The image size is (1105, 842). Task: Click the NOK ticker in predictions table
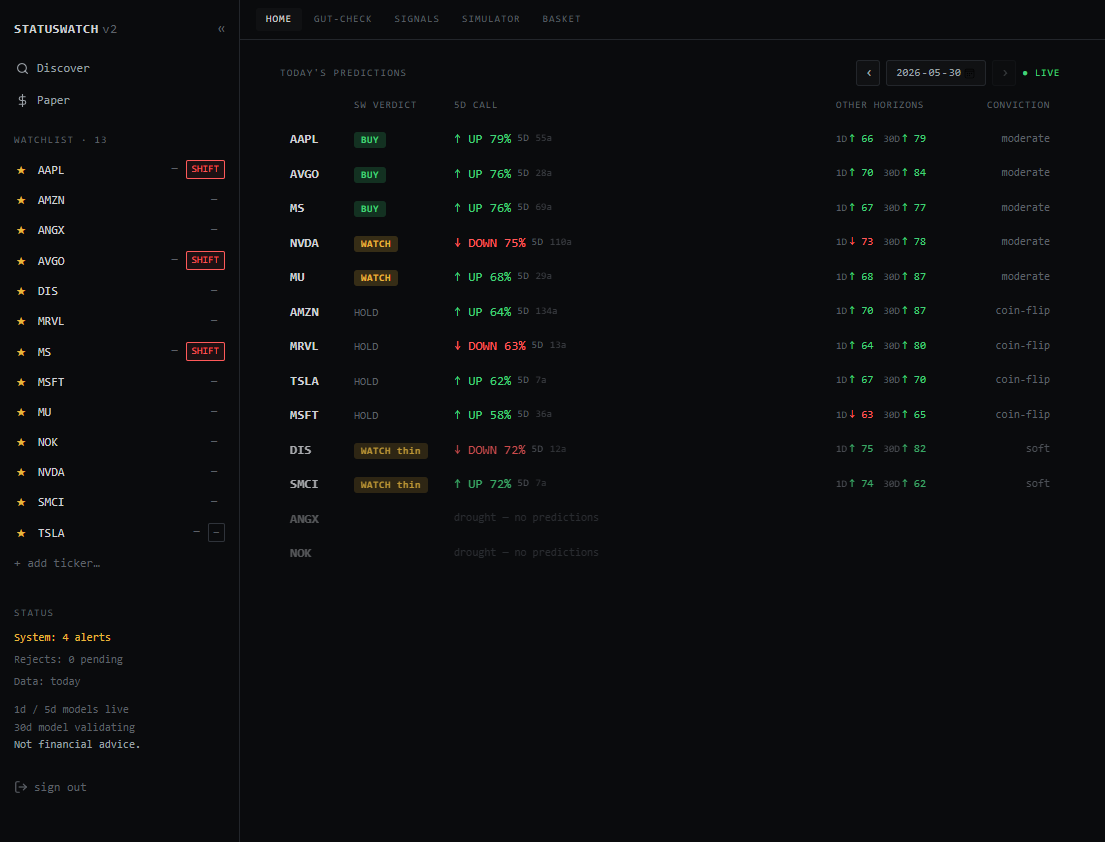300,553
